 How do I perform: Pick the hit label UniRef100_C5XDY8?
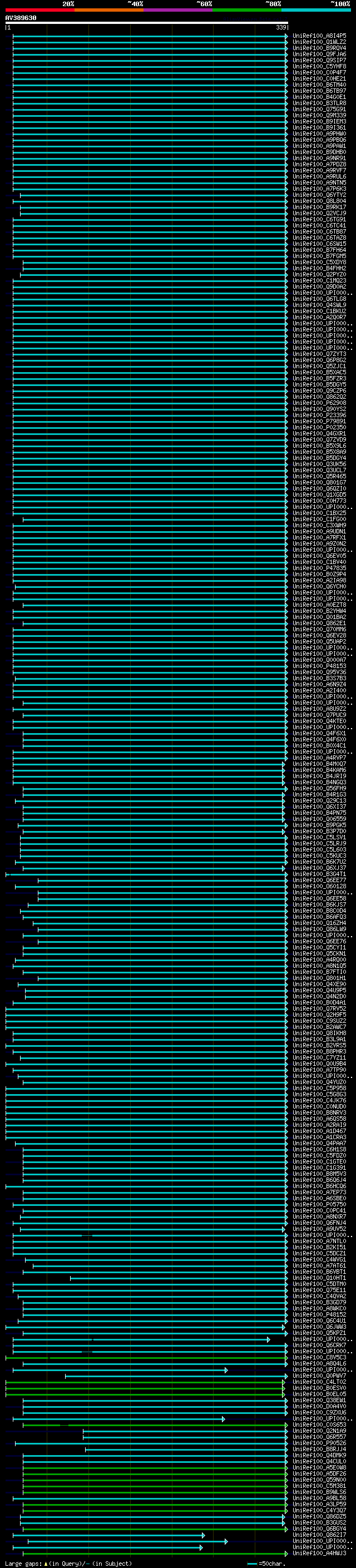tap(319, 263)
